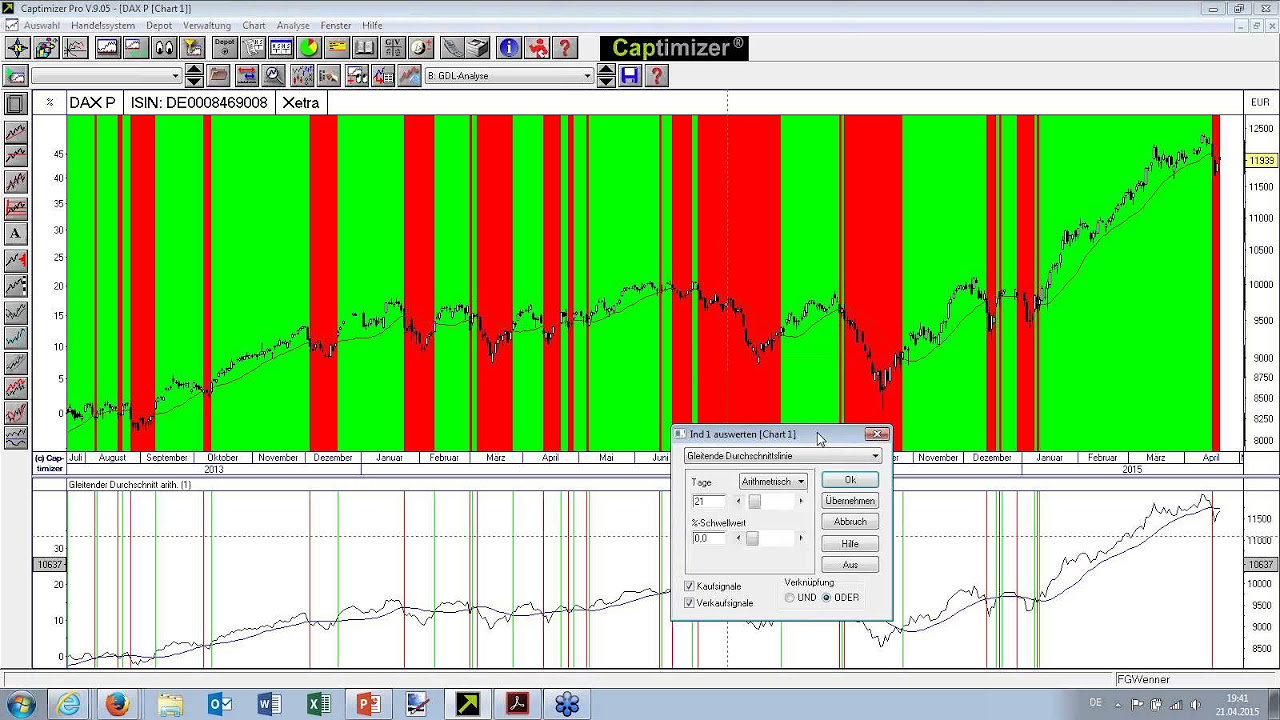The height and width of the screenshot is (720, 1280).
Task: Click the magnifier chart zoom icon
Action: pyautogui.click(x=274, y=76)
